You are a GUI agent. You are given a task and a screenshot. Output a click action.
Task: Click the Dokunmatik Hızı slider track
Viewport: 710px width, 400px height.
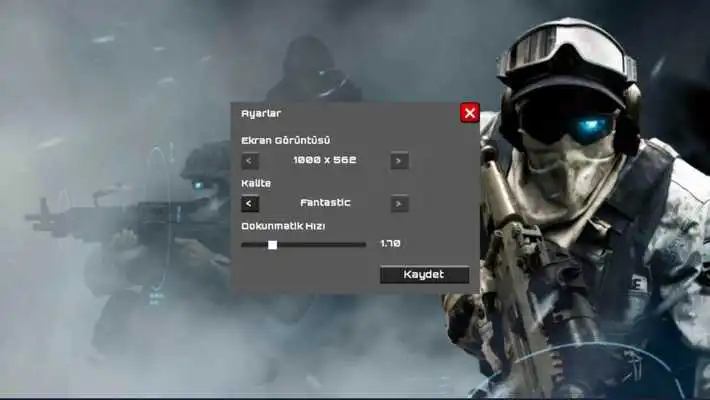[303, 245]
